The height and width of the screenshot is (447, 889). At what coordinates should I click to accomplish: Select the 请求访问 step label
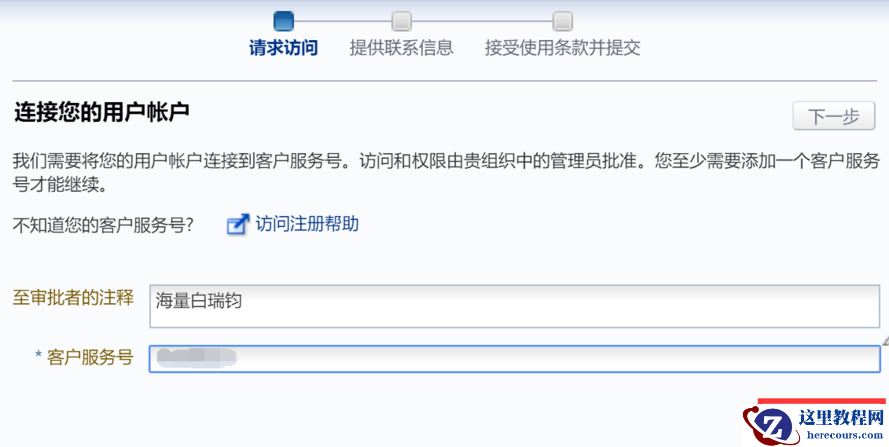coord(284,48)
